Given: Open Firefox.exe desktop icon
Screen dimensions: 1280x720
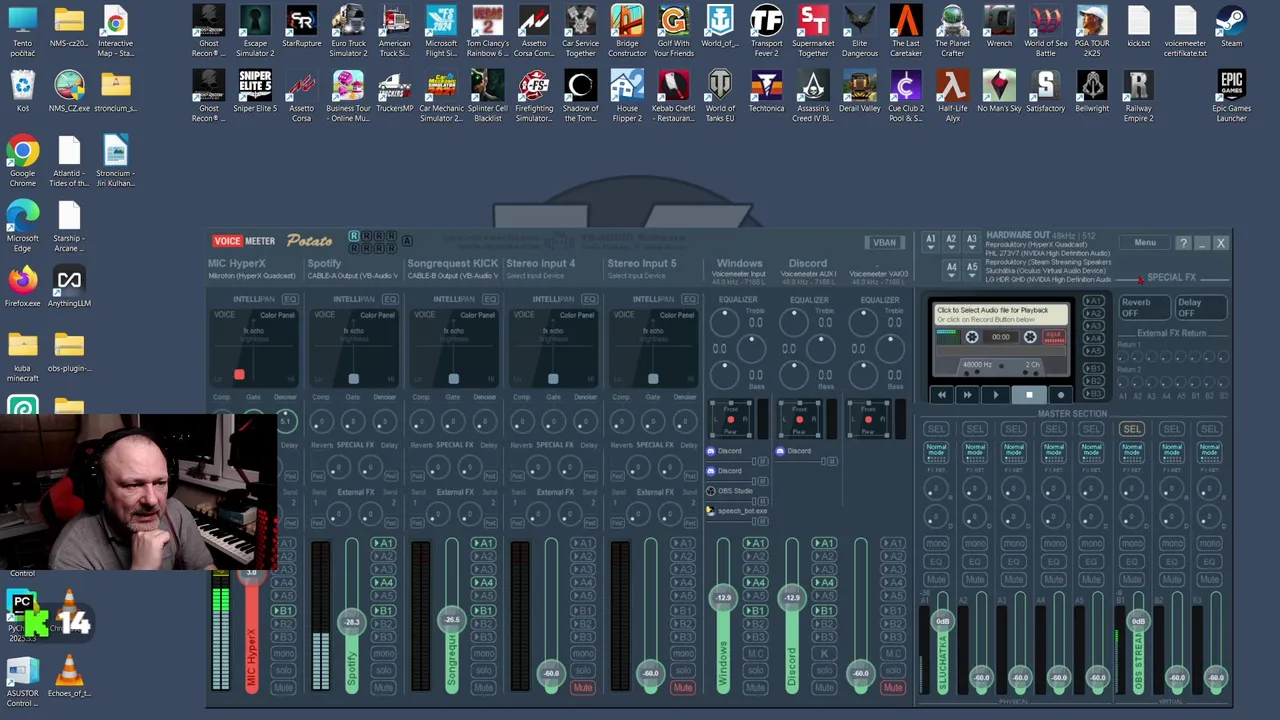Looking at the screenshot, I should pos(23,287).
